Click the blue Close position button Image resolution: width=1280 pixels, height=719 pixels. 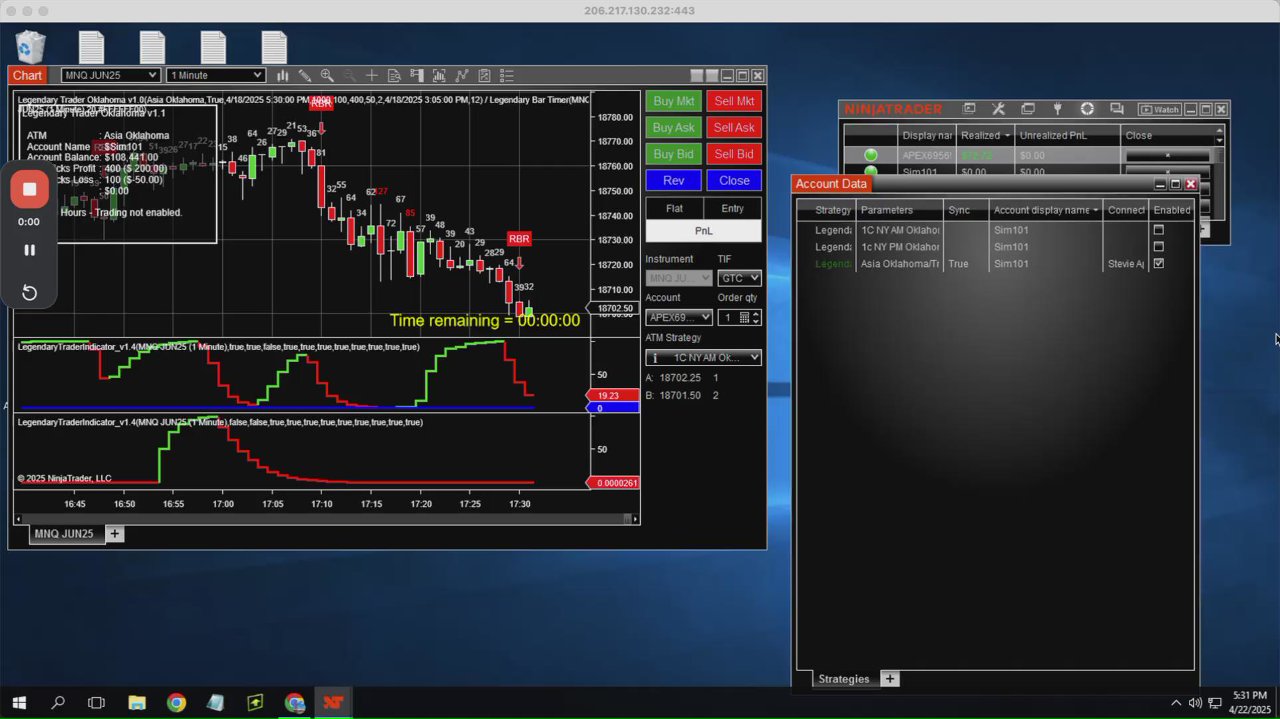pyautogui.click(x=734, y=181)
